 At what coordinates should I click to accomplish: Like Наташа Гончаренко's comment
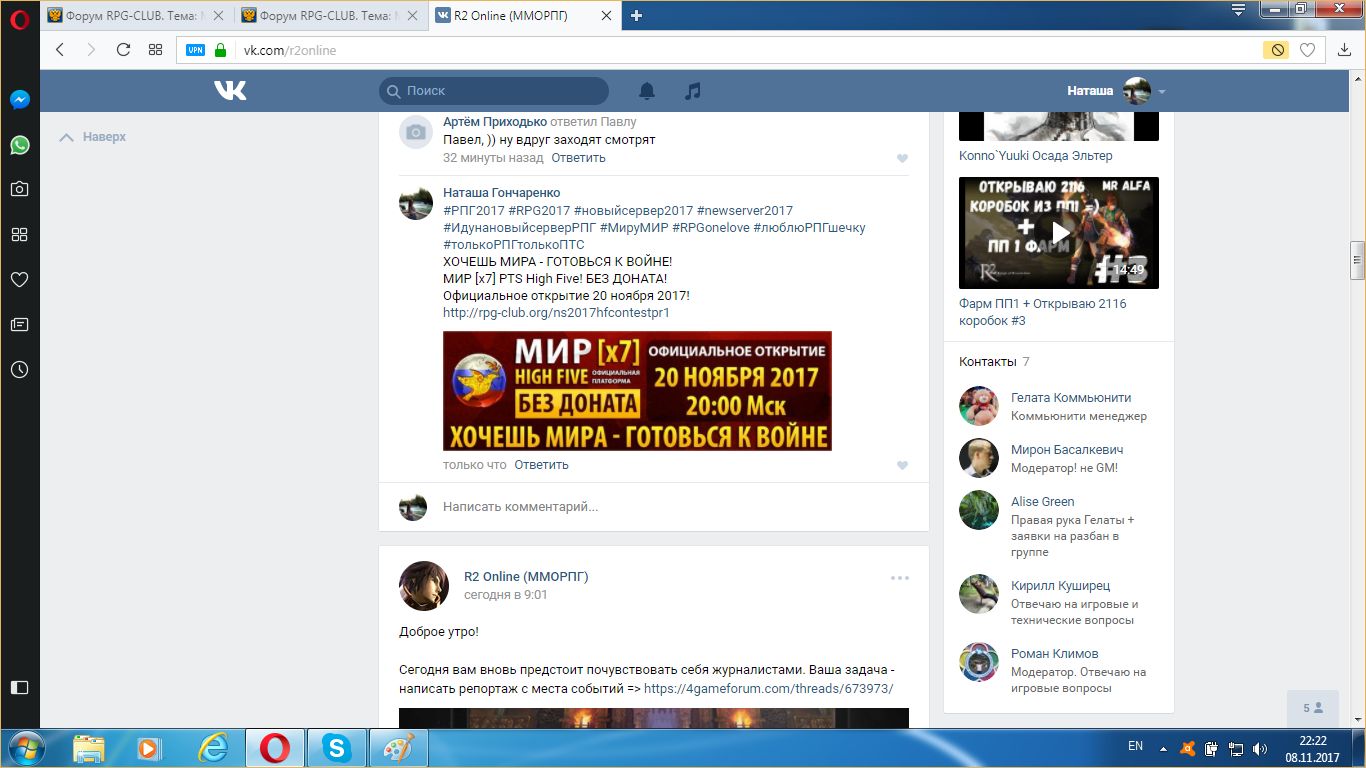(x=902, y=465)
